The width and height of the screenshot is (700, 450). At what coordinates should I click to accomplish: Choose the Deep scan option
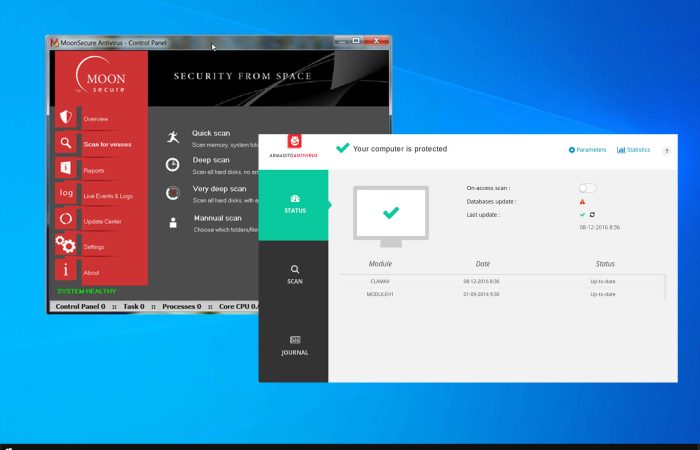coord(211,160)
